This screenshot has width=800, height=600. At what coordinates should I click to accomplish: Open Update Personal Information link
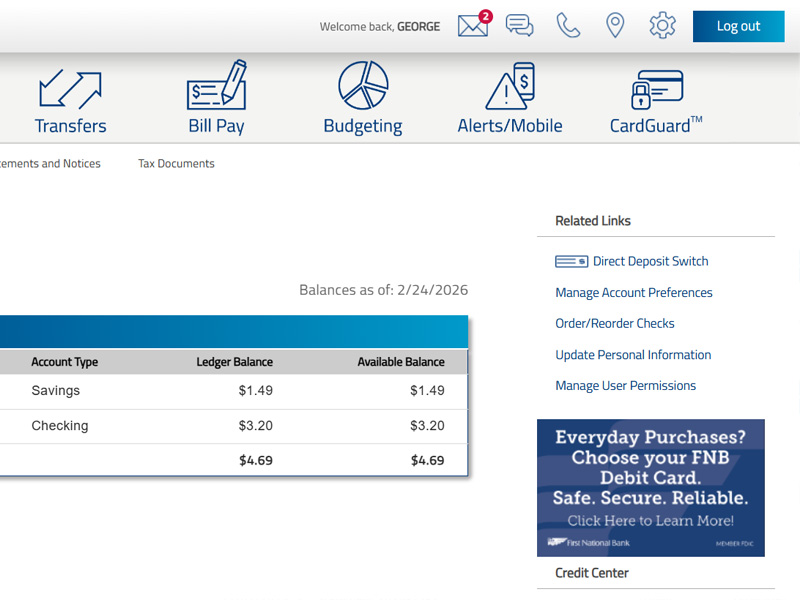633,355
